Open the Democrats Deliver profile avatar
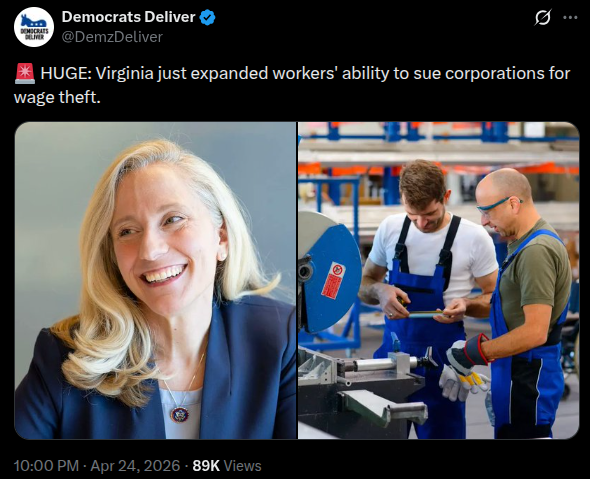 pos(34,27)
